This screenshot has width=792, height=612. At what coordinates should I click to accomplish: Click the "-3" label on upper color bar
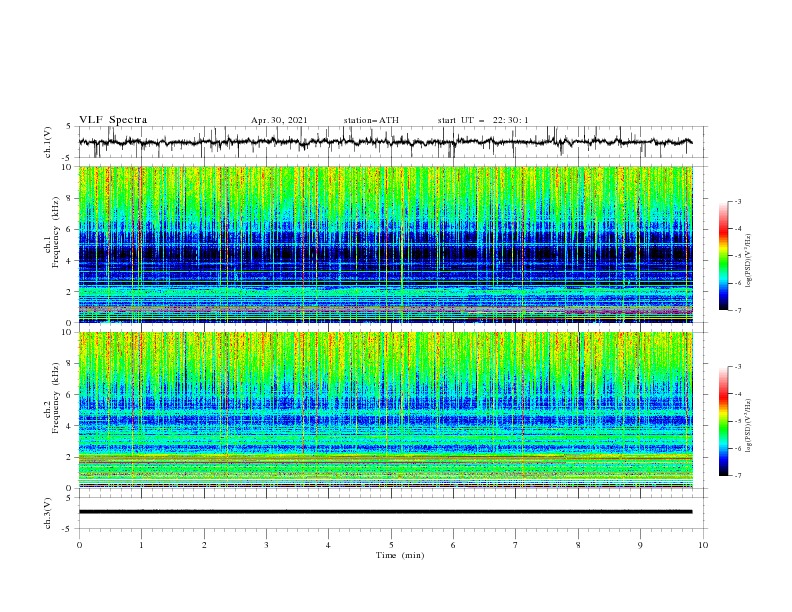737,201
